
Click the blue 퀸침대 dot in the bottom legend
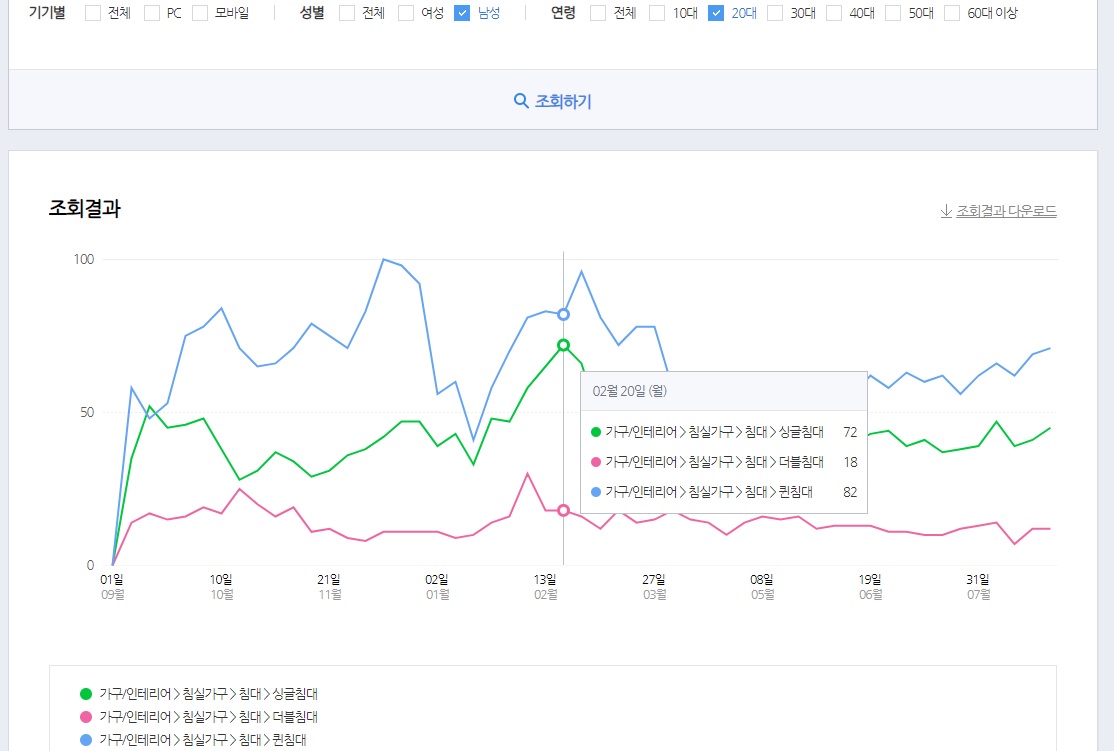pos(86,740)
